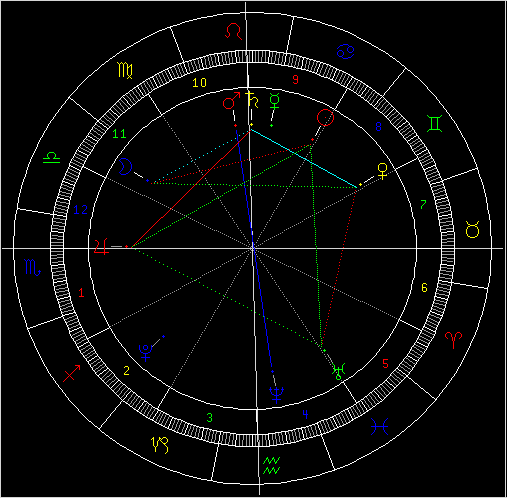Click the red Mars planet glyph
The image size is (507, 498).
tap(231, 101)
